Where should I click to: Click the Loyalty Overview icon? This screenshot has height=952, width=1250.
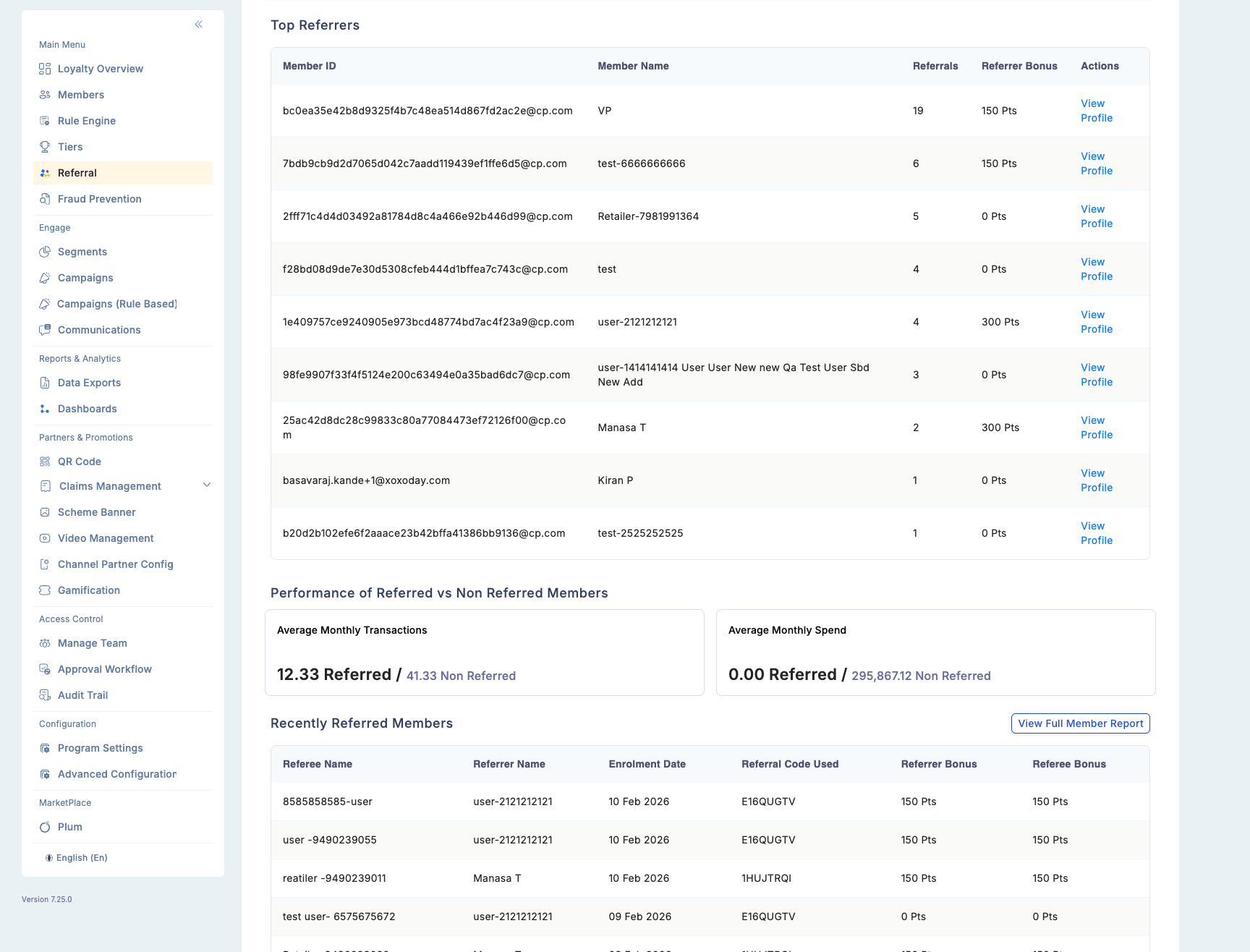(x=45, y=69)
